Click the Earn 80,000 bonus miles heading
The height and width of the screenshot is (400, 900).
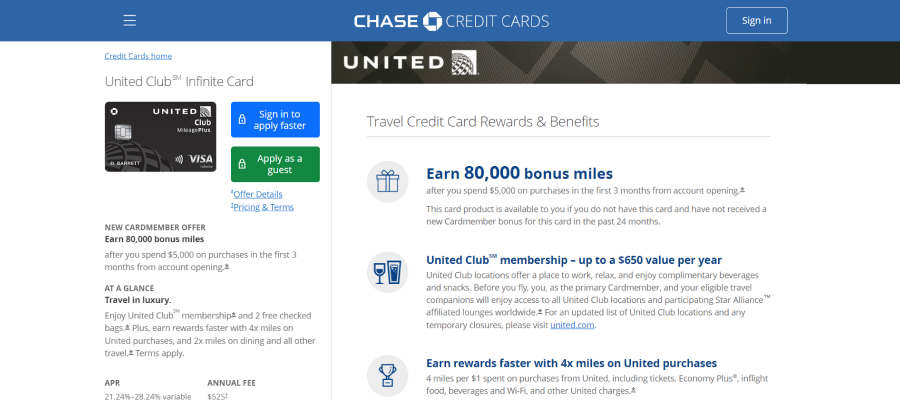coord(519,173)
